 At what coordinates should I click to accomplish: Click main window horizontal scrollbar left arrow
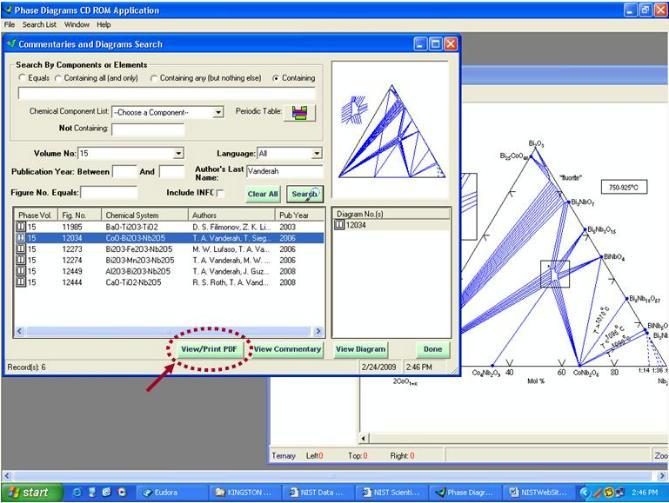7,475
